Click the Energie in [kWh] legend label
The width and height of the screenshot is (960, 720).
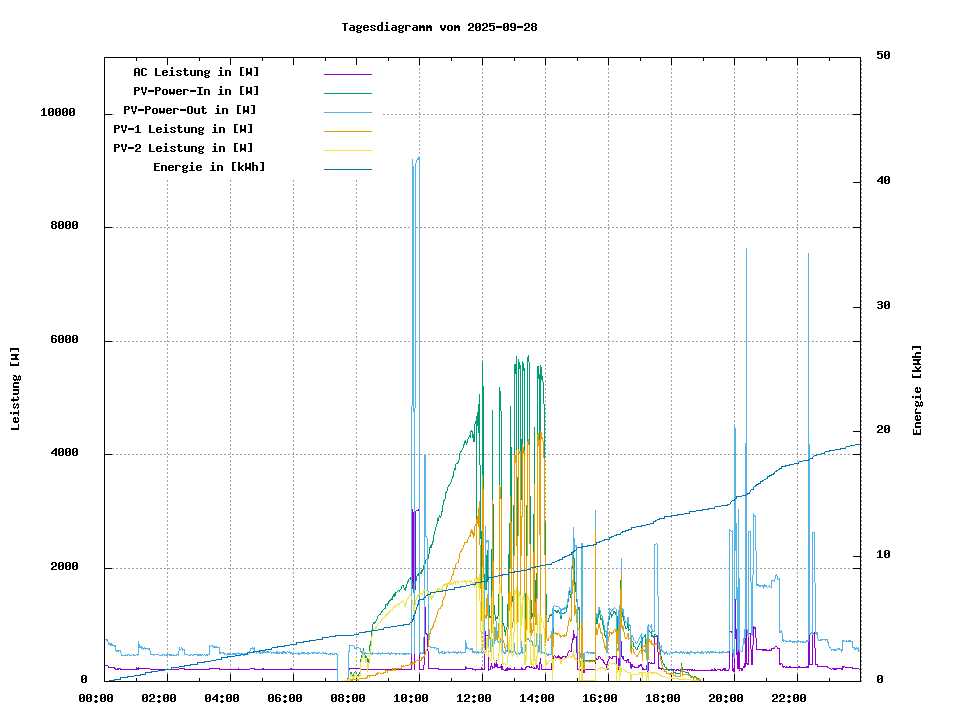[209, 167]
